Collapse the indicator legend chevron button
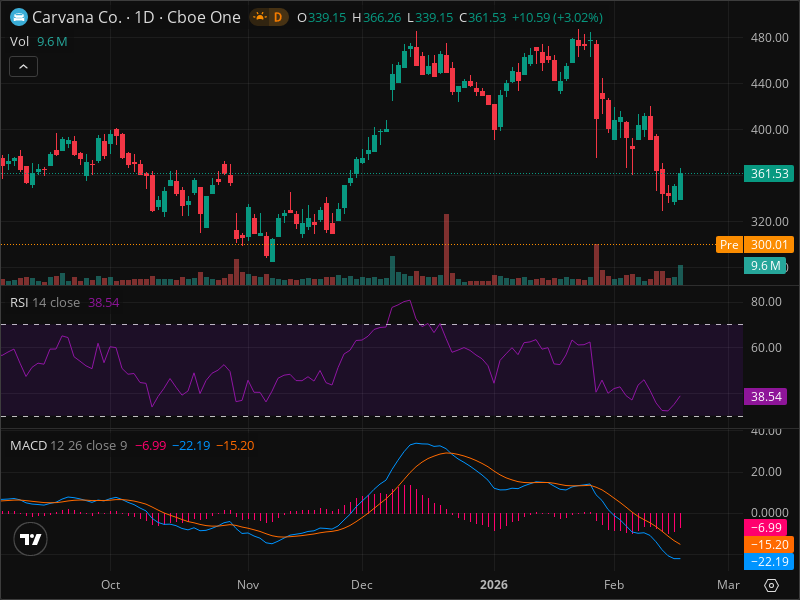The height and width of the screenshot is (600, 800). coord(23,66)
